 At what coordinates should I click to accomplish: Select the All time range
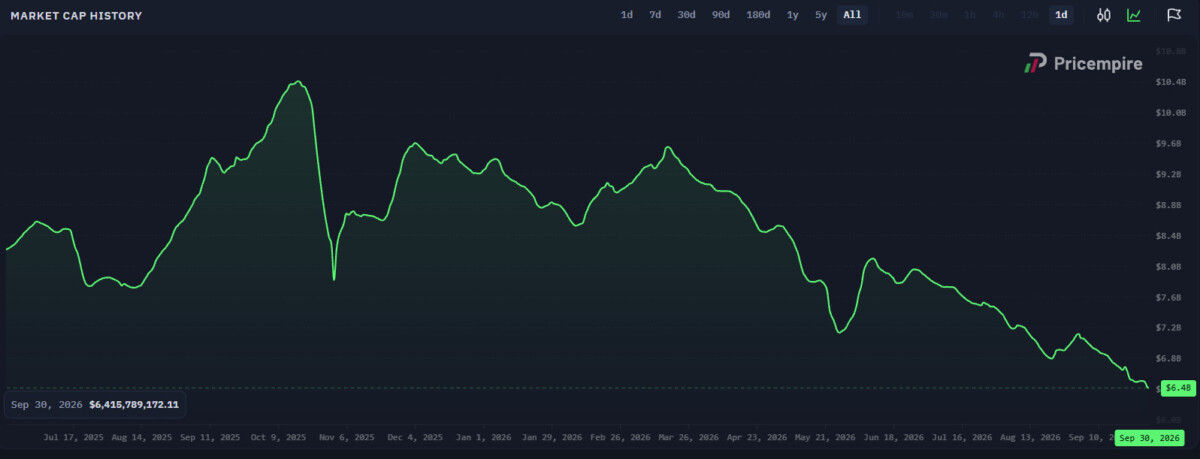[x=852, y=15]
